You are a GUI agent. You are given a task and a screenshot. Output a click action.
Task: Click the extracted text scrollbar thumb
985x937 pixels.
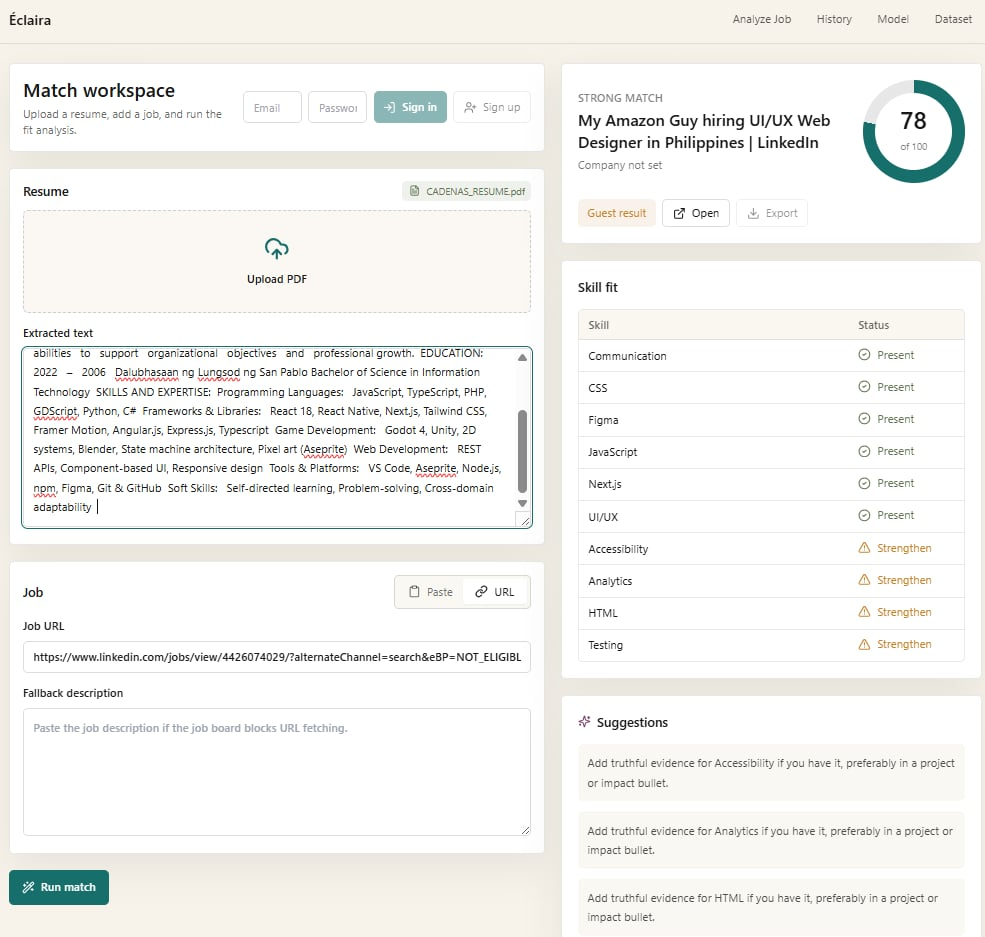click(522, 451)
